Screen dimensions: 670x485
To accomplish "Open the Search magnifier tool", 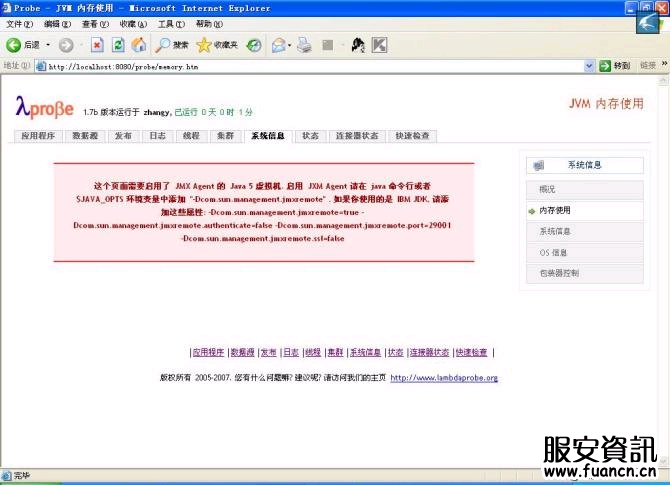I will pyautogui.click(x=162, y=45).
